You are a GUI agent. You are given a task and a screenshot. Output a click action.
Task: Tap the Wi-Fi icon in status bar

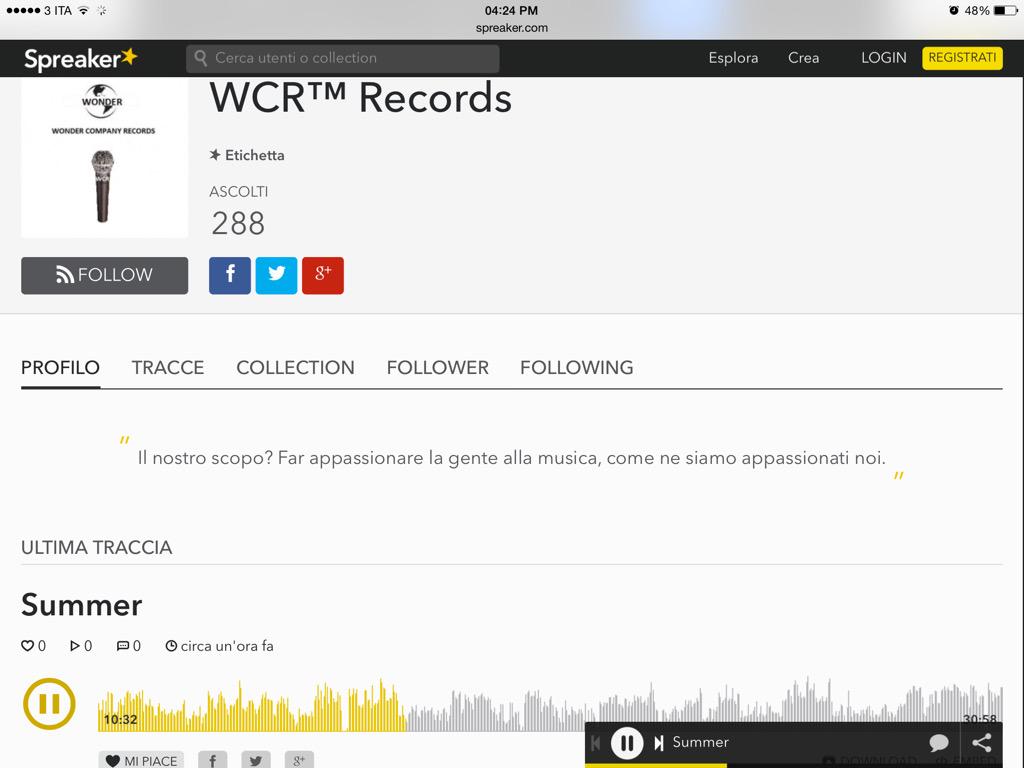click(x=83, y=10)
